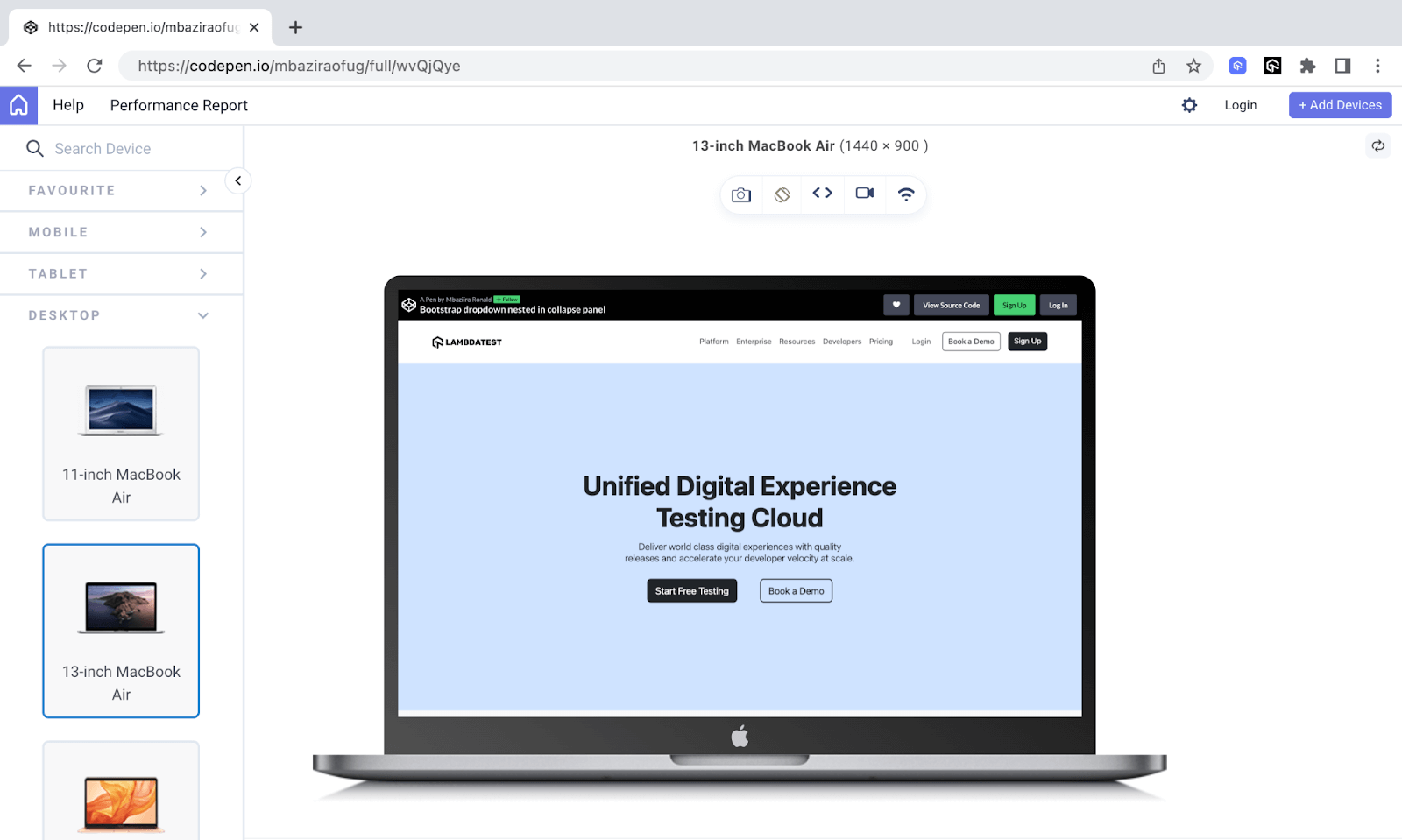Open Developers in the site nav
This screenshot has height=840, width=1402.
click(x=842, y=342)
